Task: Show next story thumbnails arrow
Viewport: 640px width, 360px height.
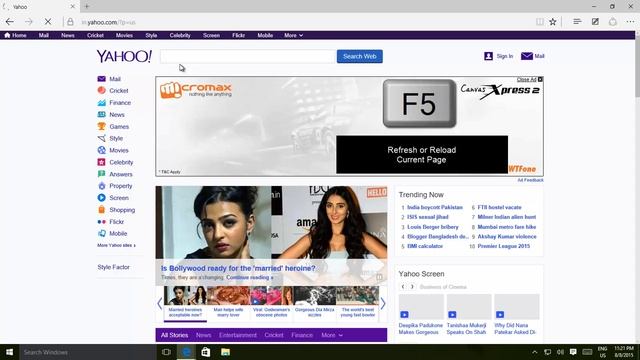Action: coord(383,303)
